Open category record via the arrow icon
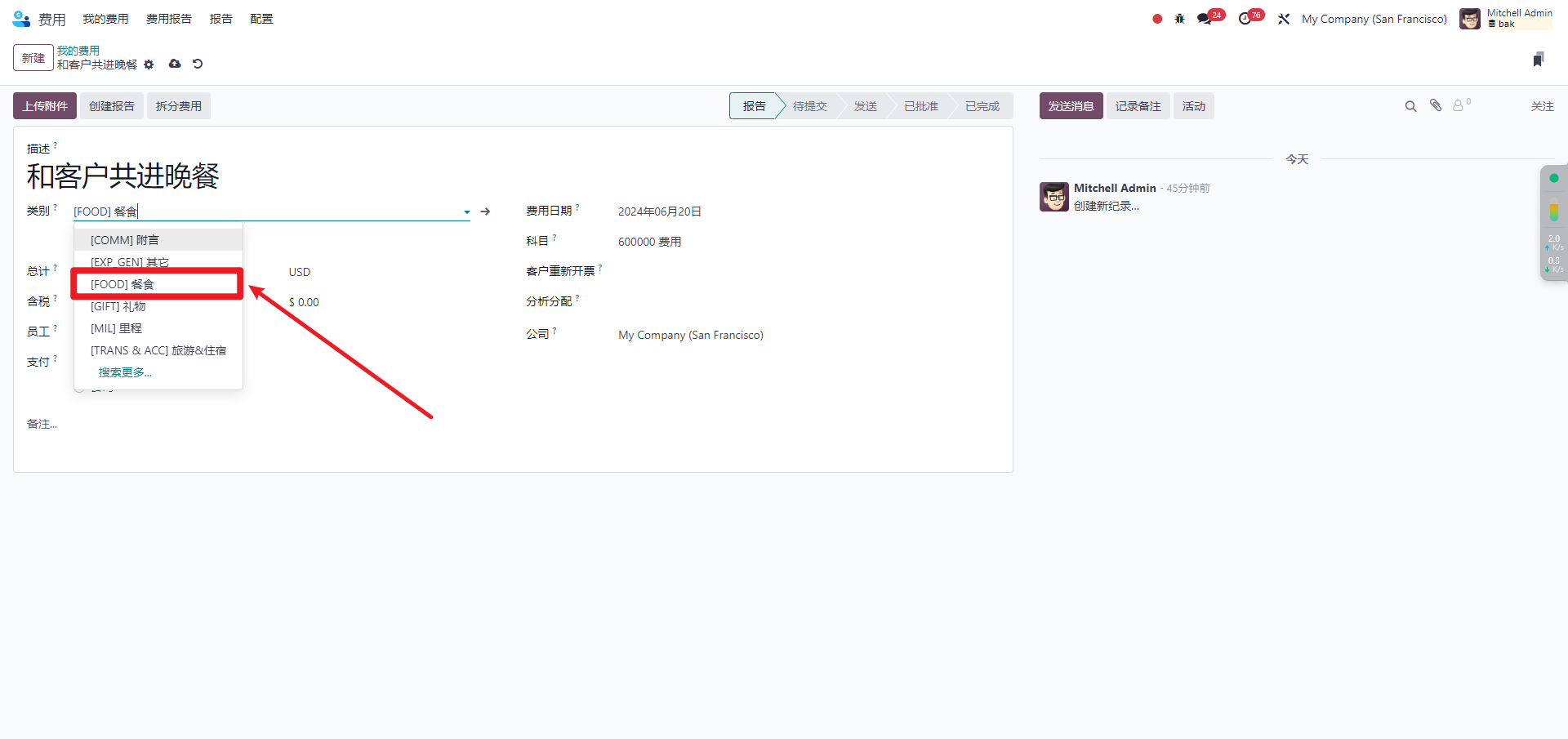The image size is (1568, 739). (485, 211)
